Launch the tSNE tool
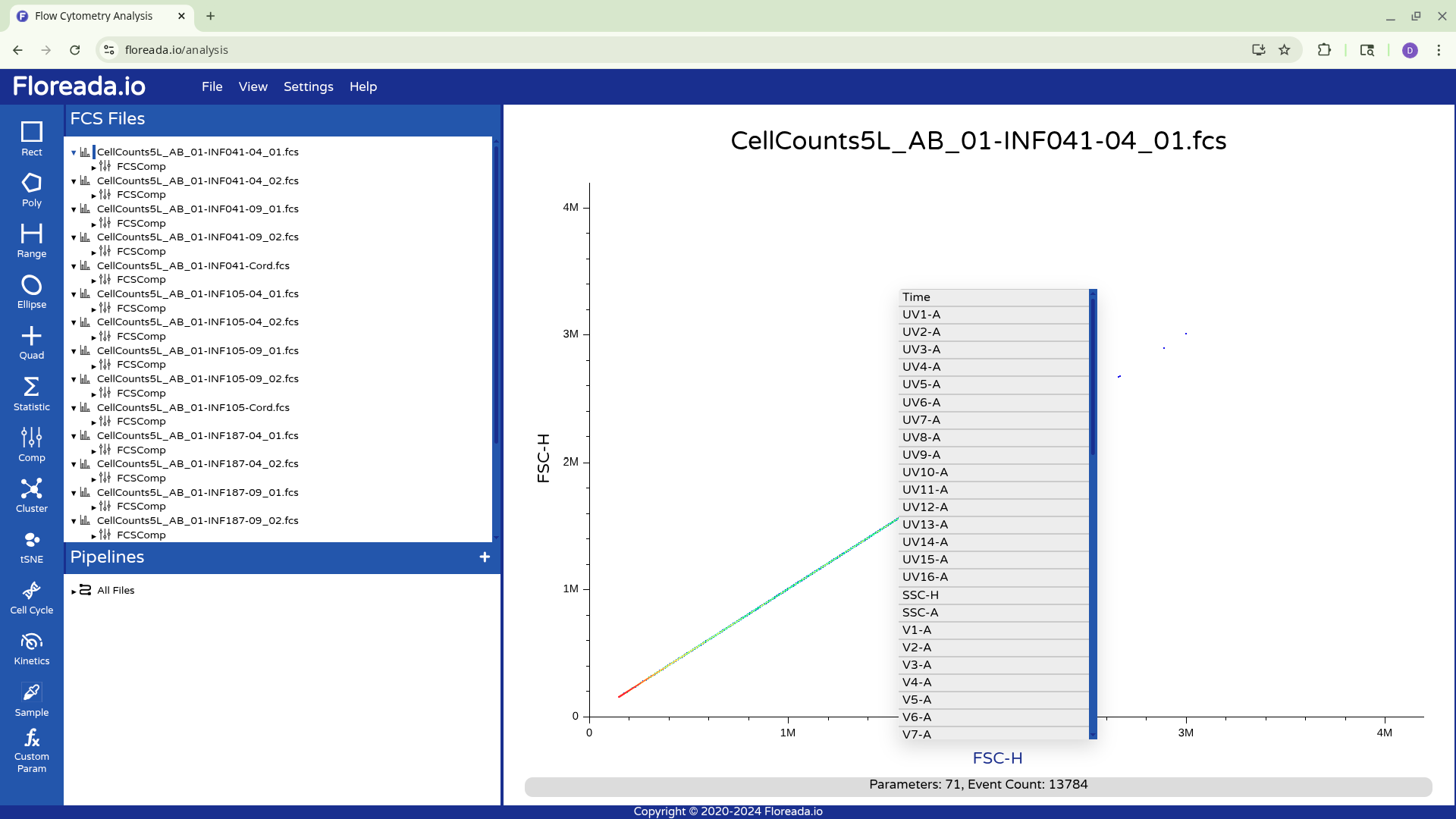Viewport: 1456px width, 819px height. (31, 546)
